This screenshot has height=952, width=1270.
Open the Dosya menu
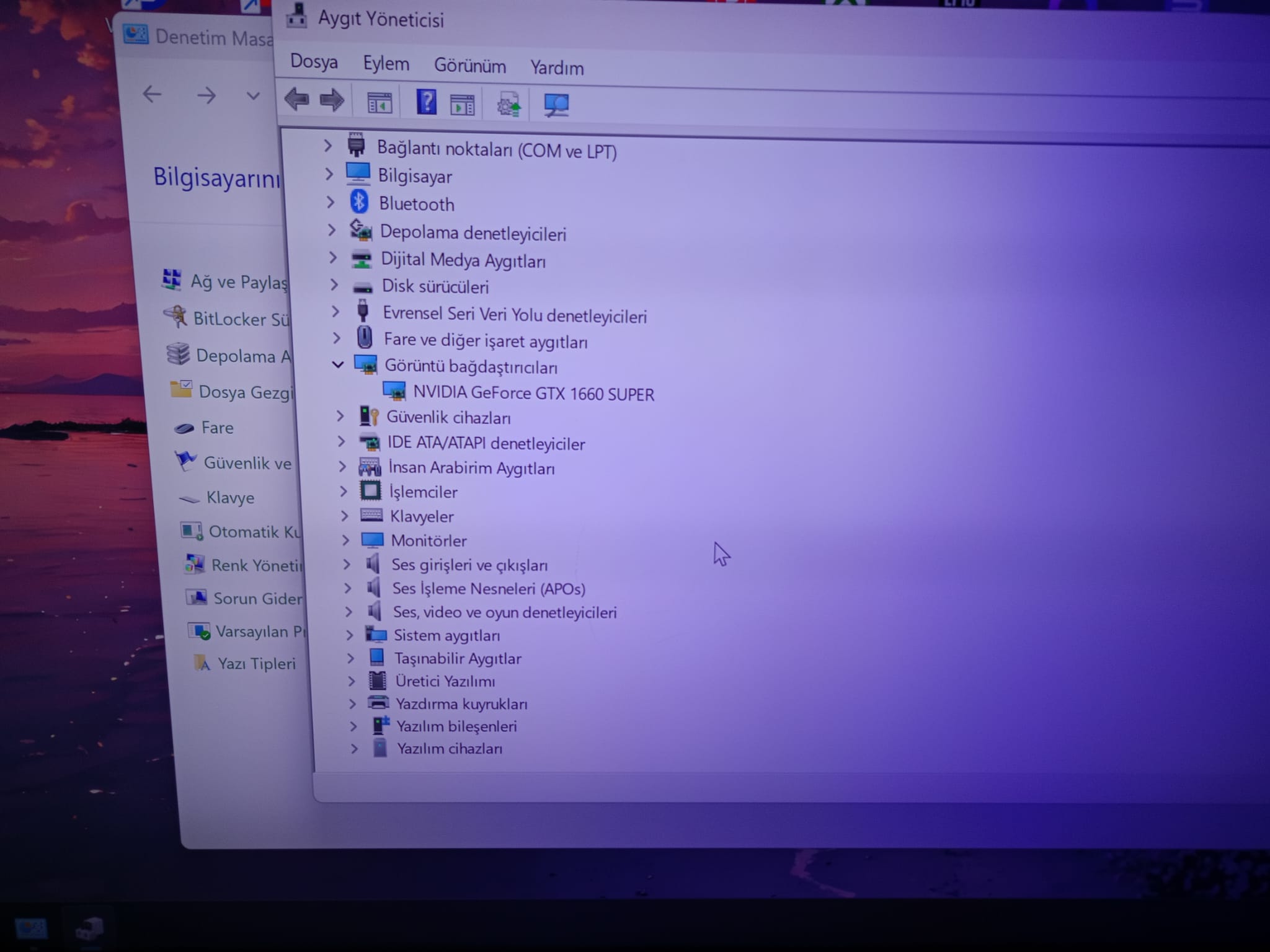[314, 62]
